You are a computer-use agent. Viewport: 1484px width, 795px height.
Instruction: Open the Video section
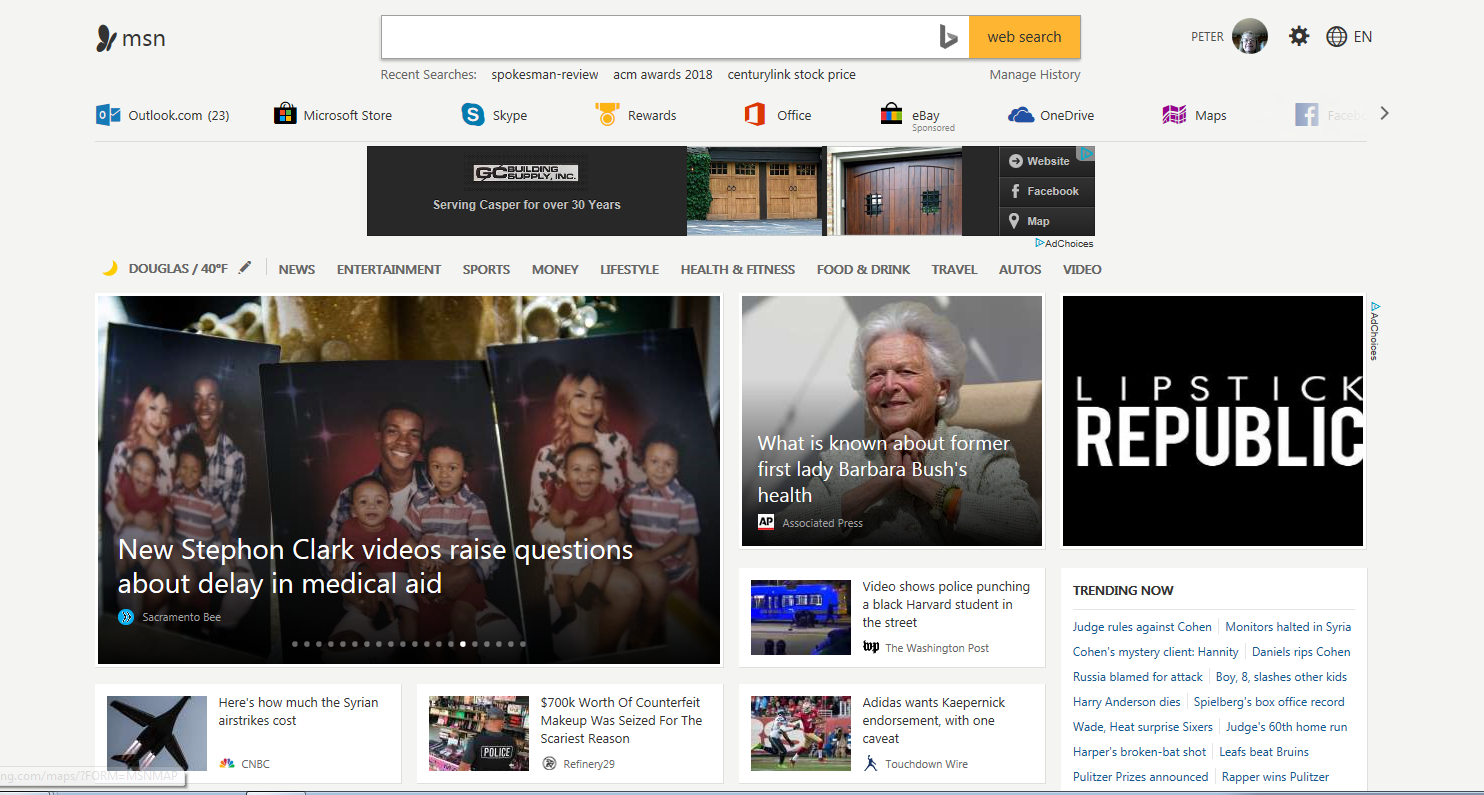coord(1082,269)
